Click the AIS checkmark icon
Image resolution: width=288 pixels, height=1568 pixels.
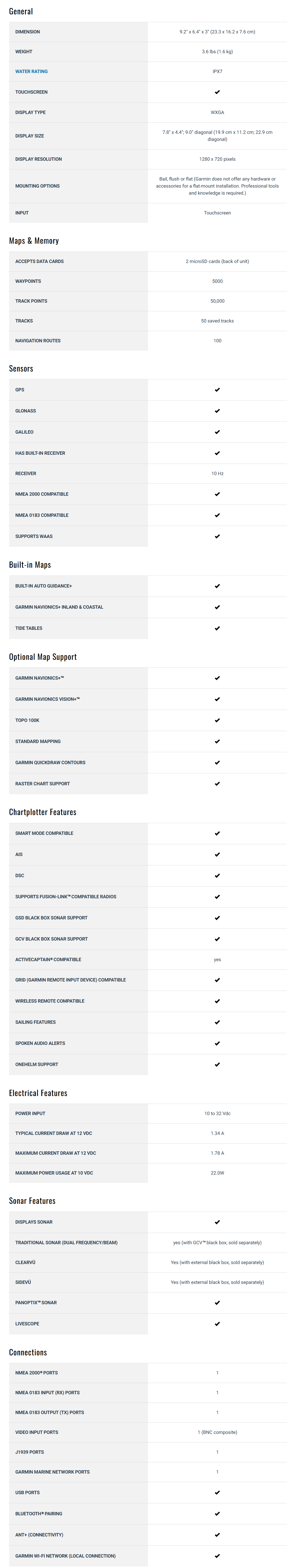pyautogui.click(x=218, y=855)
